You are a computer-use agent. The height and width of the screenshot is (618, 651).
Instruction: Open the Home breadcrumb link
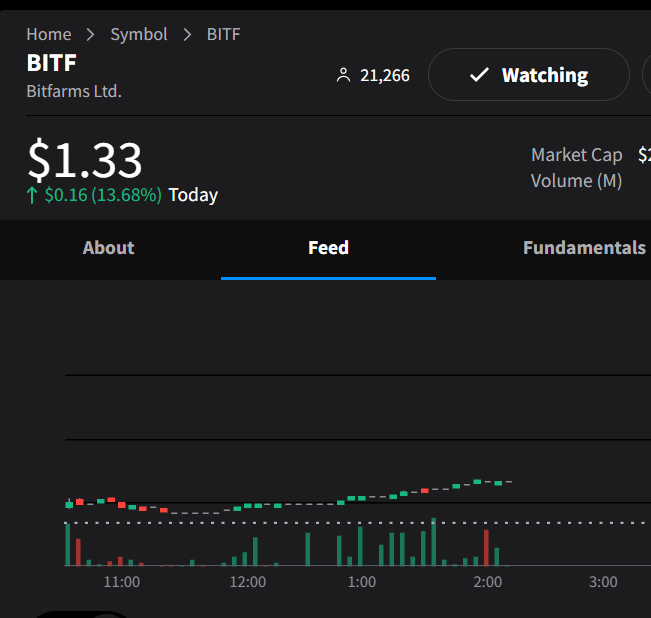coord(49,34)
